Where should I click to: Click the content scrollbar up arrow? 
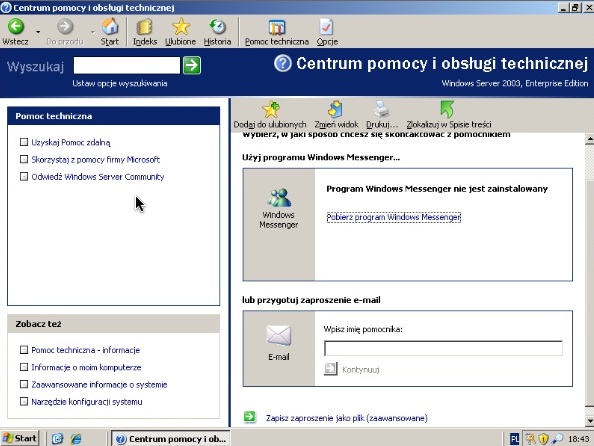(x=589, y=139)
